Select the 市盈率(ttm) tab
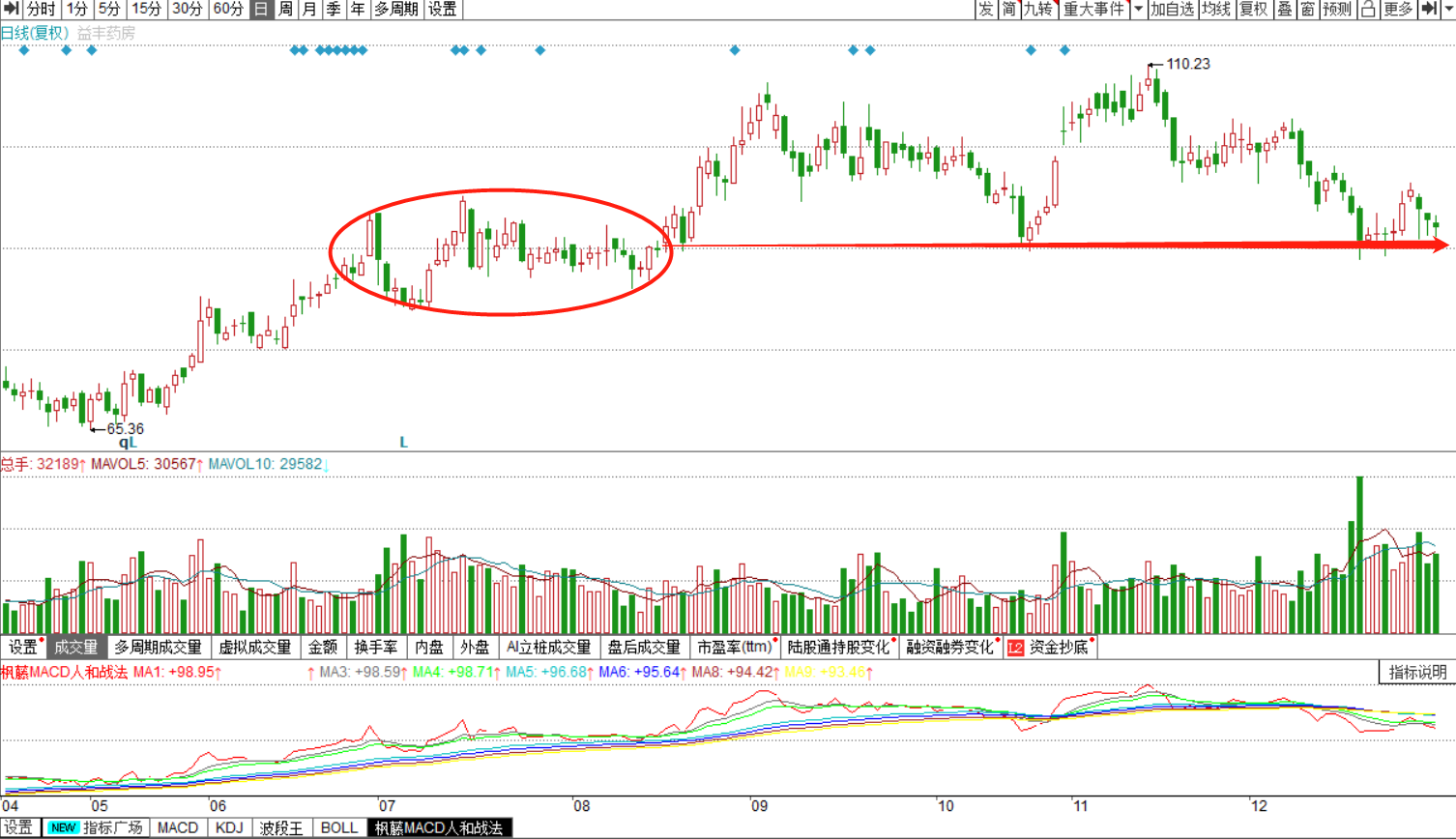This screenshot has width=1456, height=839. pyautogui.click(x=737, y=647)
